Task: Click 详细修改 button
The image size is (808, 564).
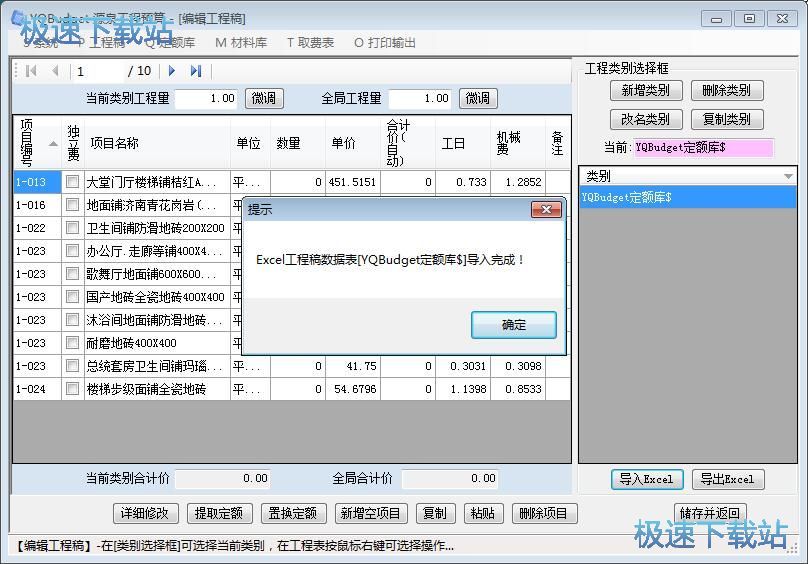Action: click(145, 513)
